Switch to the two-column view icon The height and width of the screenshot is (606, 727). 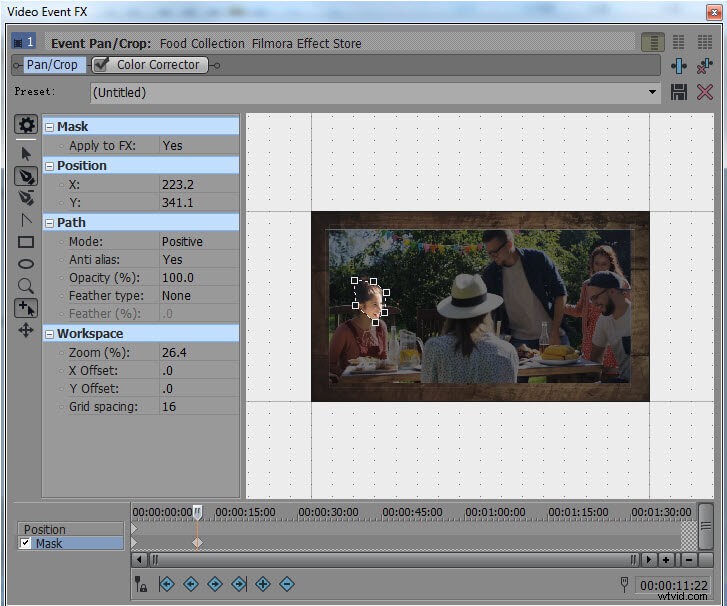click(679, 42)
